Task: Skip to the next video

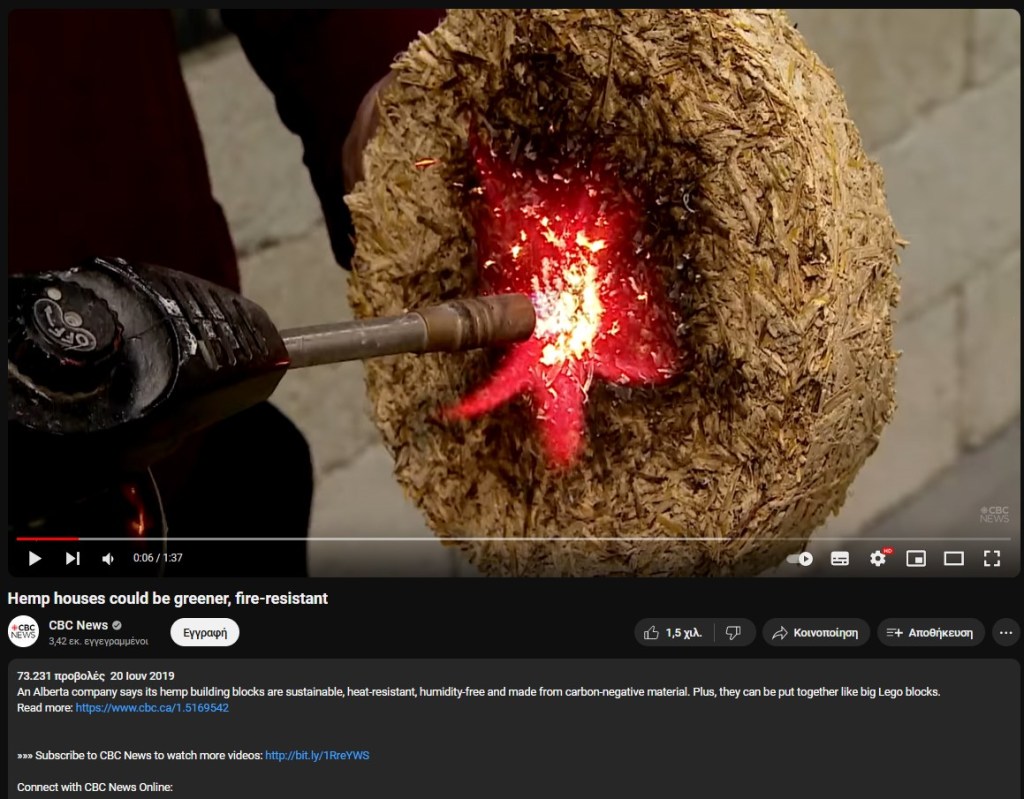Action: tap(72, 558)
